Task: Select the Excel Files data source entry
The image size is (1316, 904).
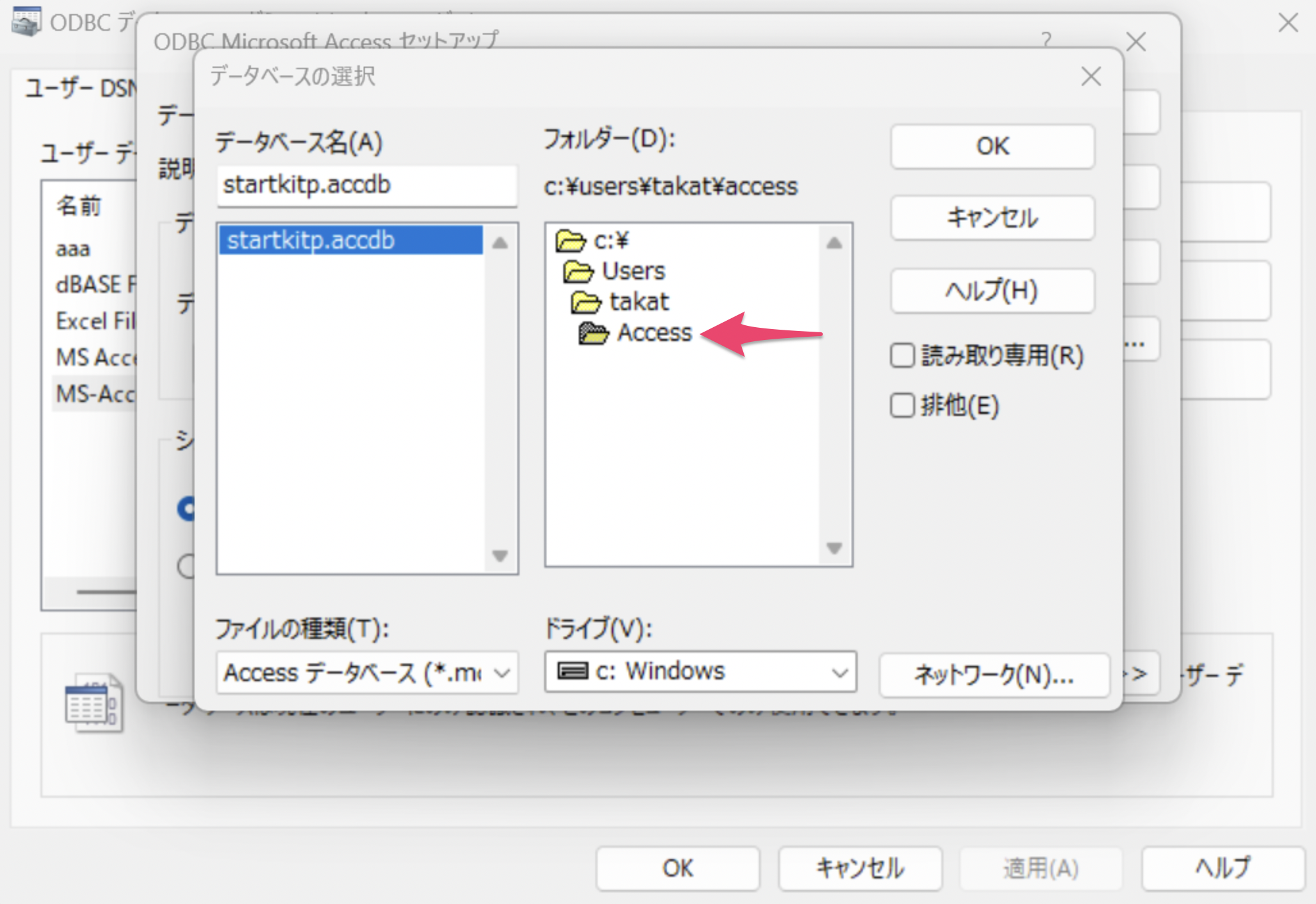Action: [x=95, y=321]
